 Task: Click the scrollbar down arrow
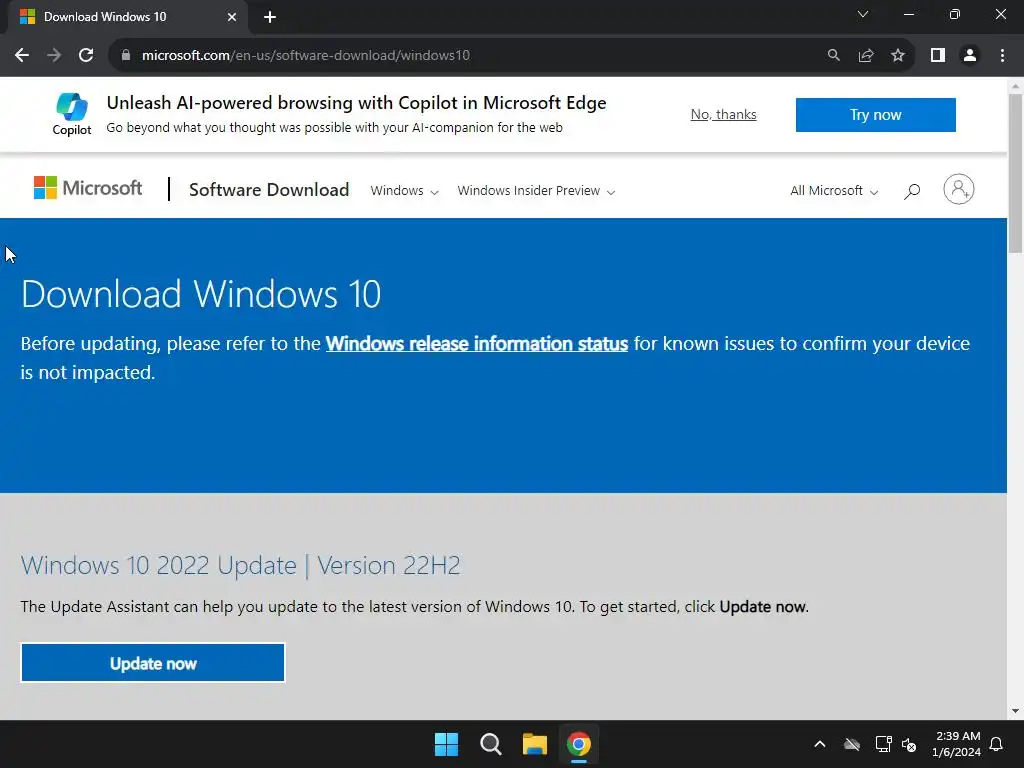pos(1015,711)
